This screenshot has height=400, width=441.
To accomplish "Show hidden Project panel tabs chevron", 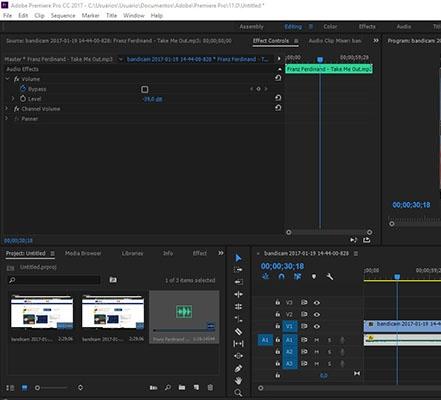I will tap(221, 253).
